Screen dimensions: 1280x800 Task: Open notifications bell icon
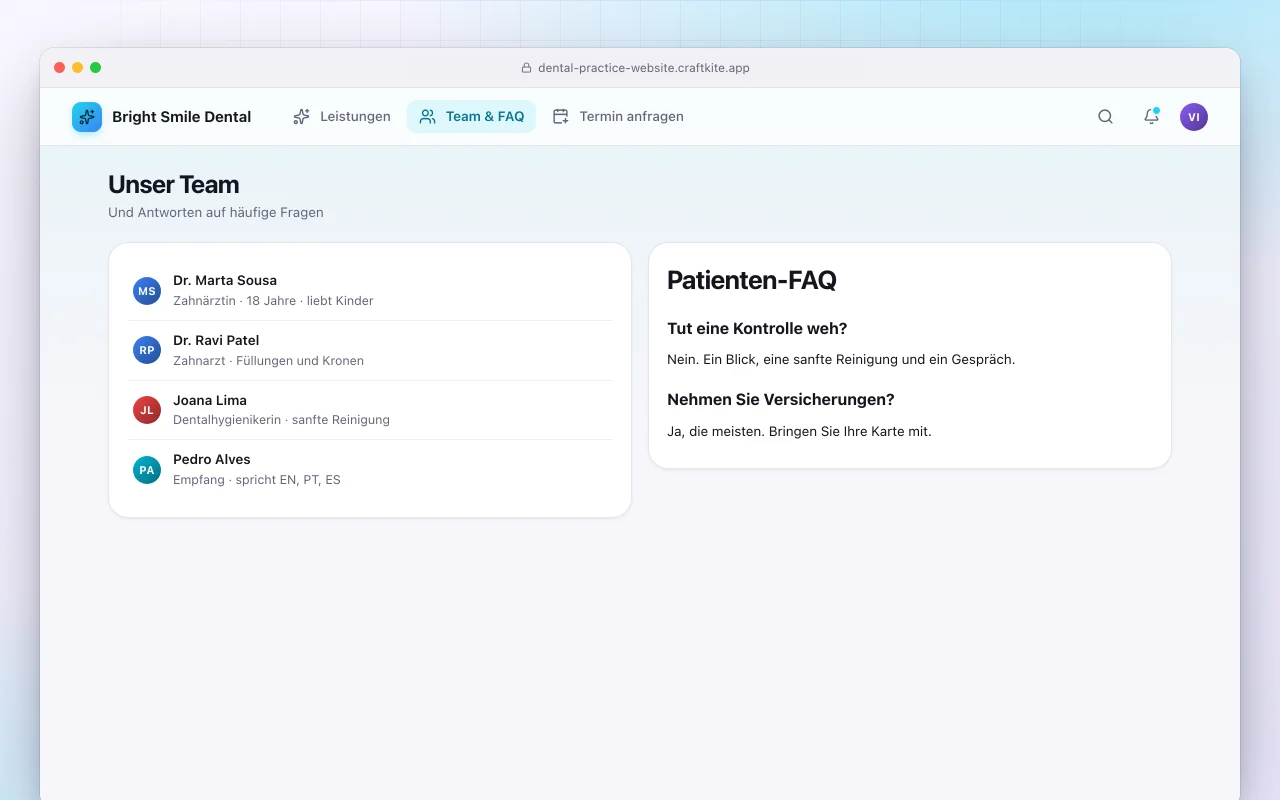[1151, 117]
